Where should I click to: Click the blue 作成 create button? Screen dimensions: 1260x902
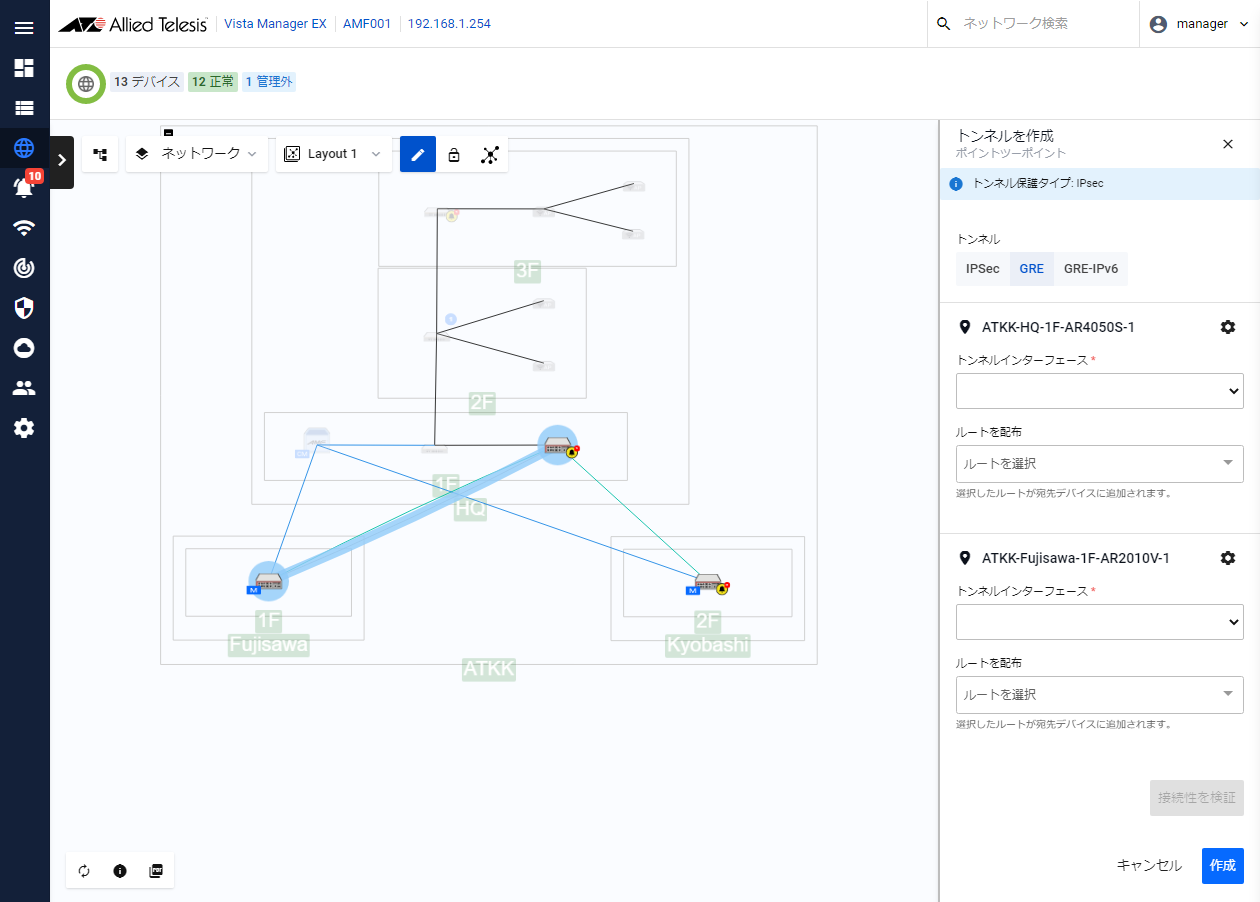pyautogui.click(x=1222, y=866)
